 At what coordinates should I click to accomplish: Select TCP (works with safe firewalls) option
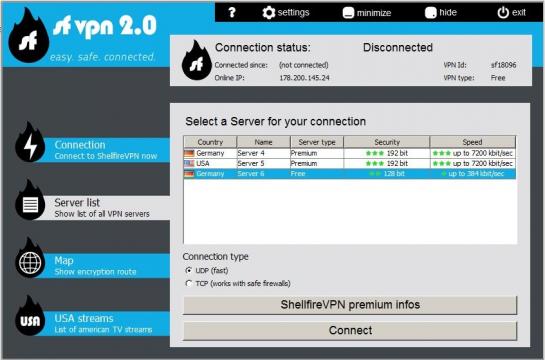pyautogui.click(x=189, y=284)
